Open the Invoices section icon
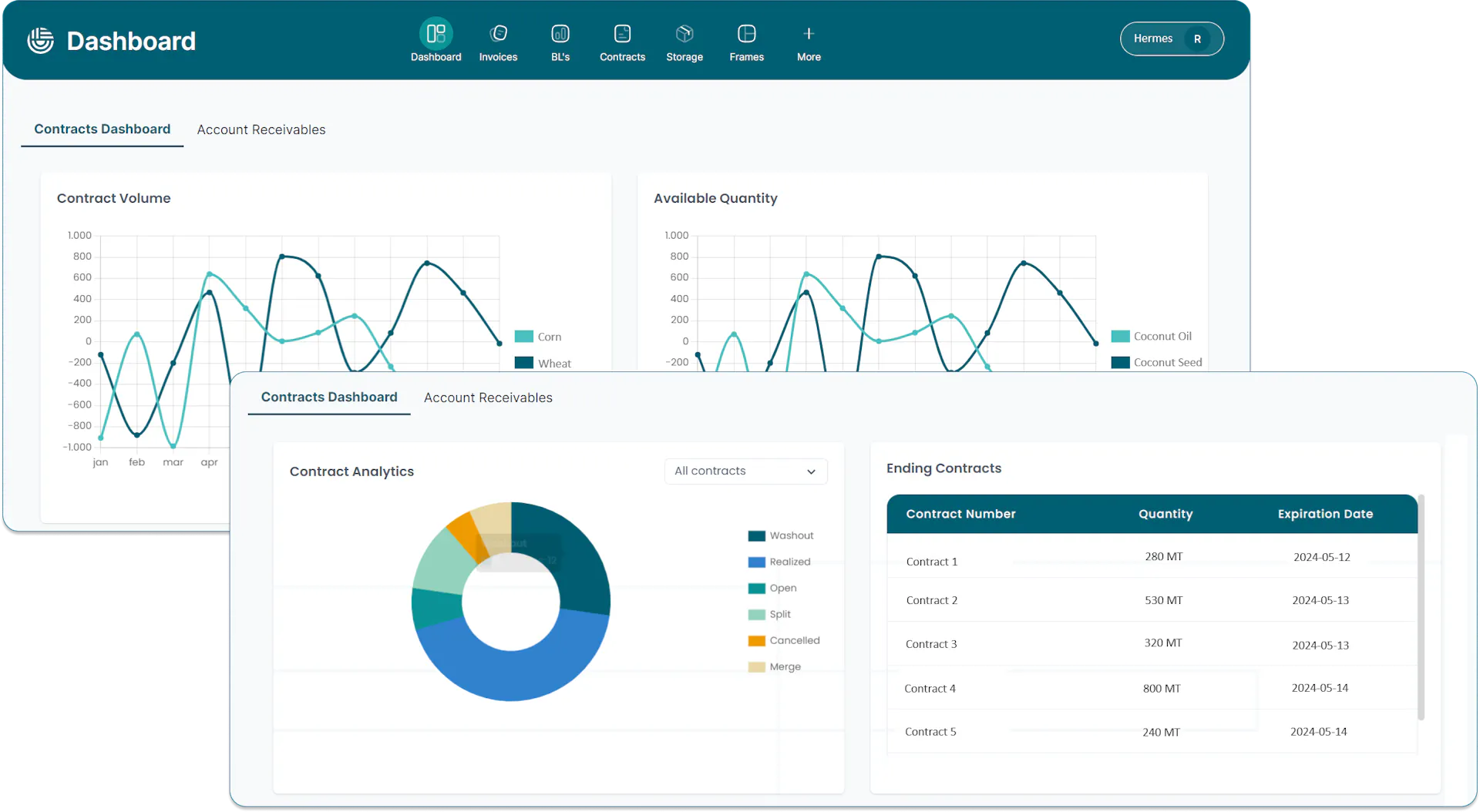The height and width of the screenshot is (812, 1480). [498, 34]
